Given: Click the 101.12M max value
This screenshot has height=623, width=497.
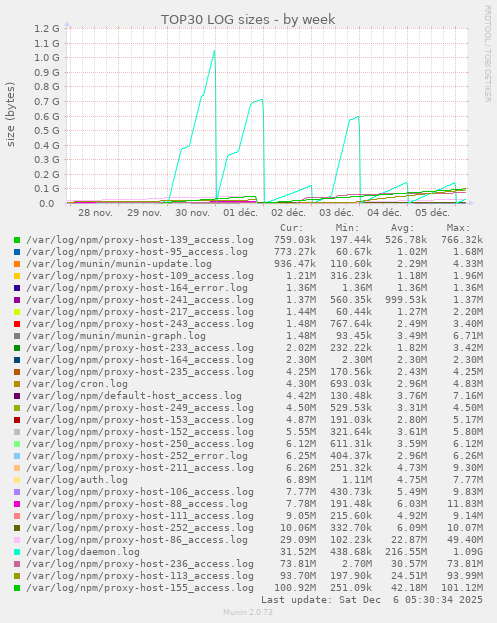Looking at the screenshot, I should 462,588.
